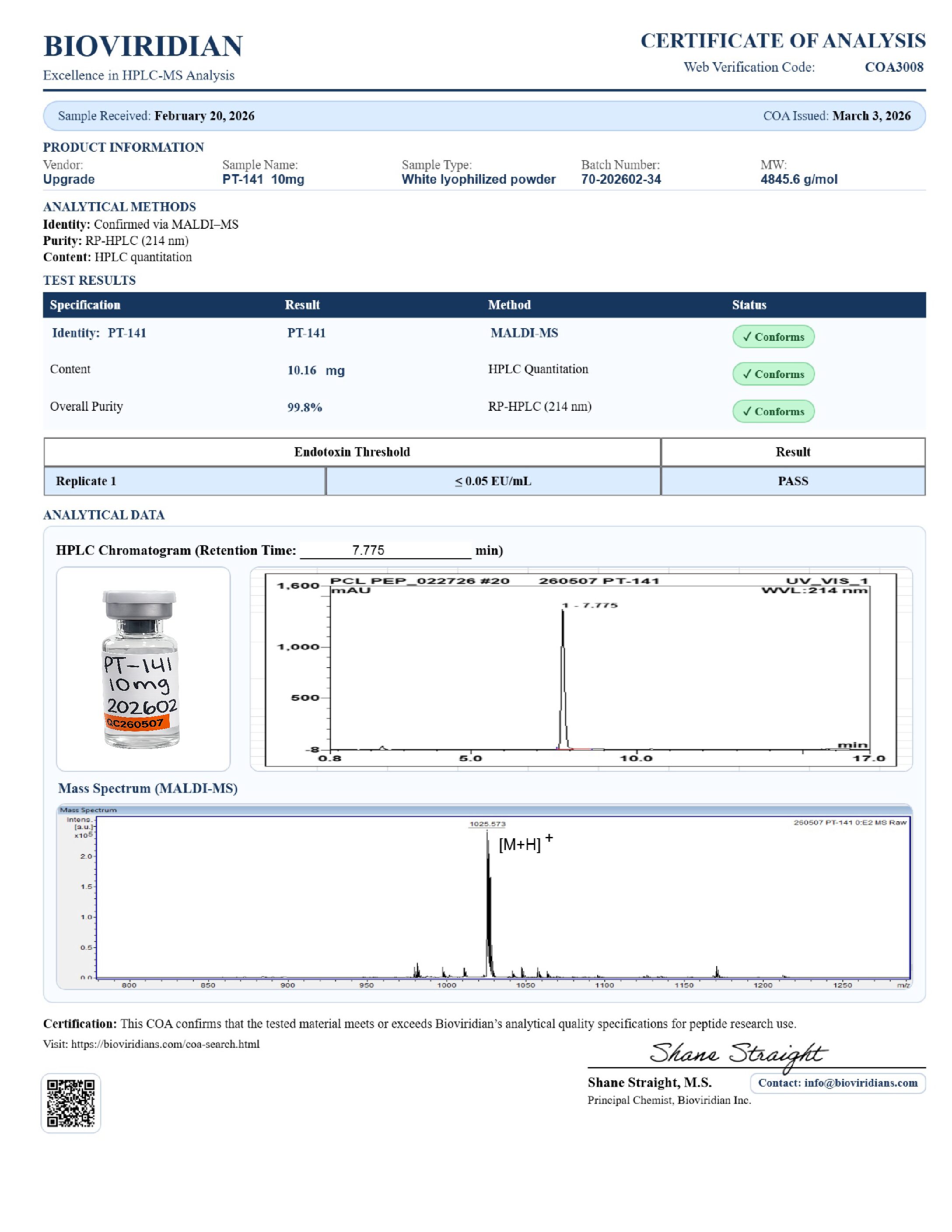Click the QR code image
The height and width of the screenshot is (1232, 952).
(70, 1103)
